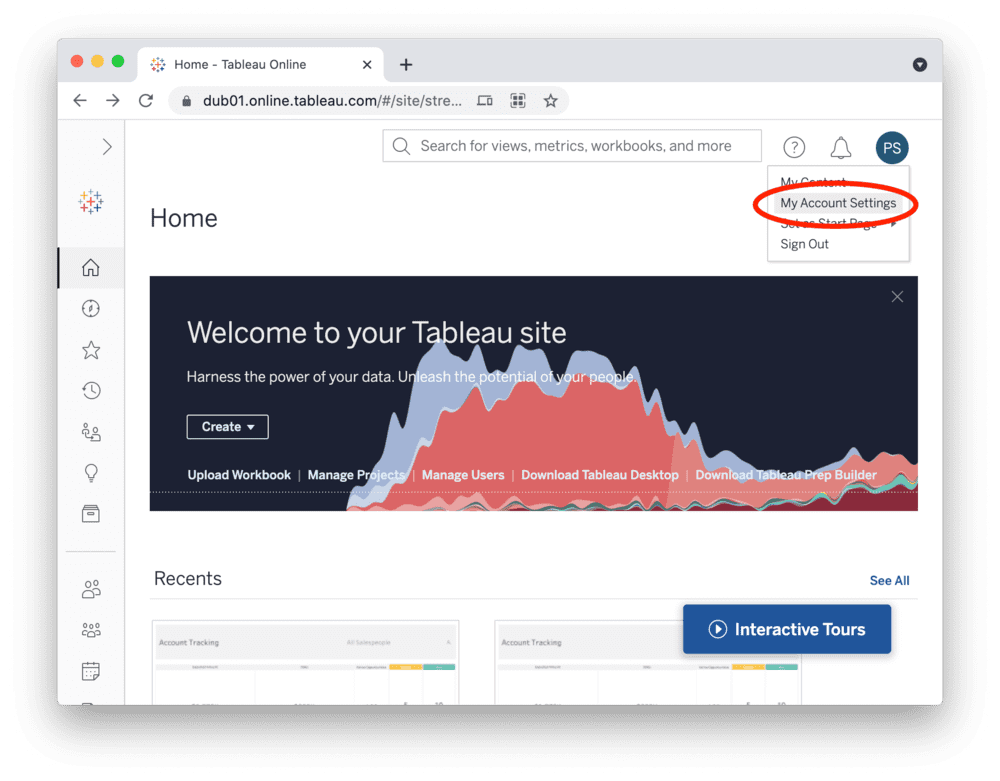Open the Help question mark icon
Image resolution: width=1000 pixels, height=781 pixels.
coord(794,148)
